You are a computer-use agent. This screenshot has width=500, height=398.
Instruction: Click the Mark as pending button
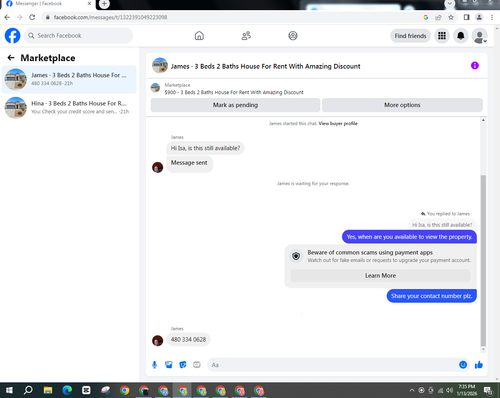click(235, 105)
